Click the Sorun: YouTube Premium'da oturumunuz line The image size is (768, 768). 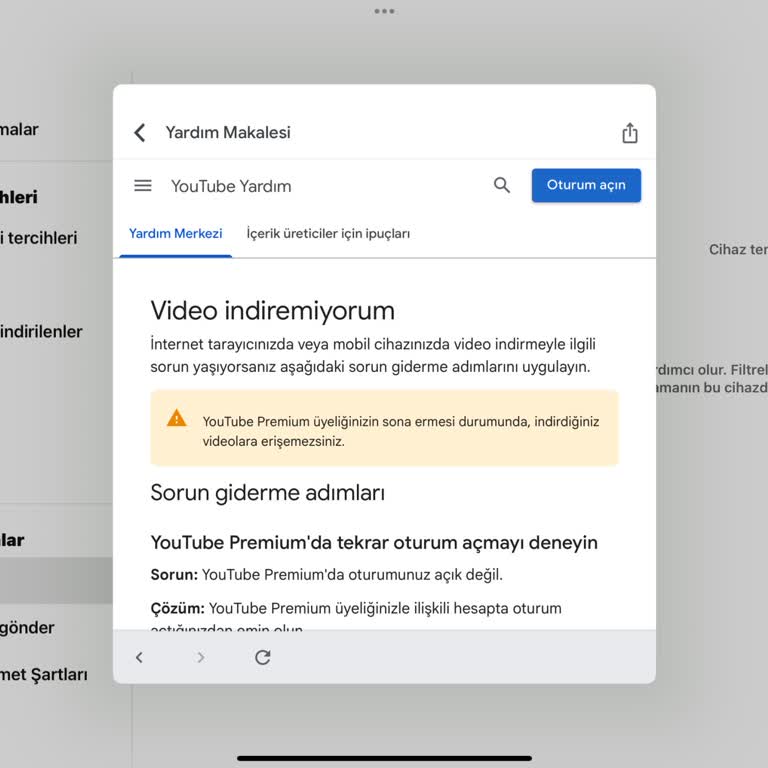[327, 575]
